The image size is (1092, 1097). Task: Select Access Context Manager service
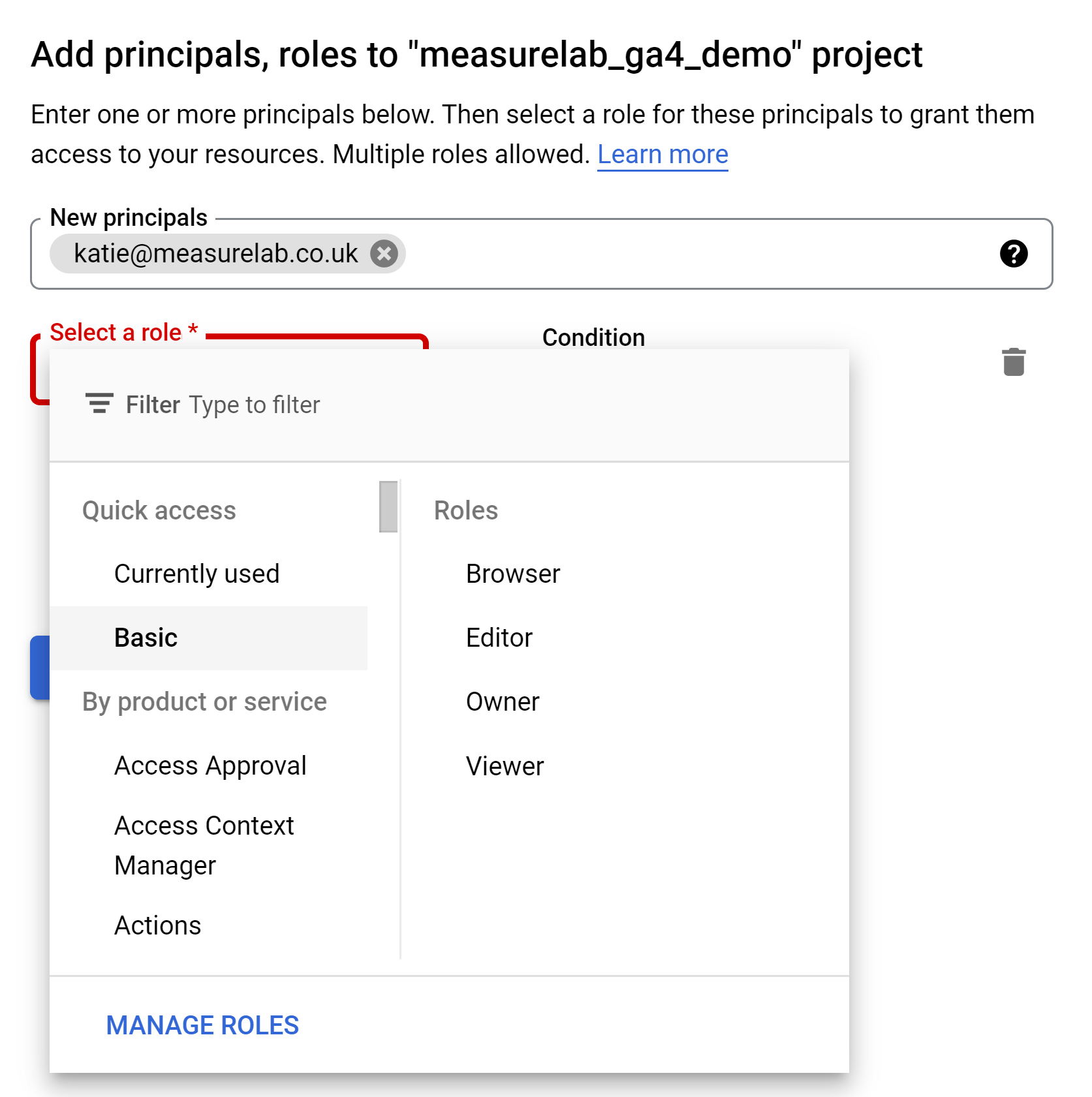(204, 845)
